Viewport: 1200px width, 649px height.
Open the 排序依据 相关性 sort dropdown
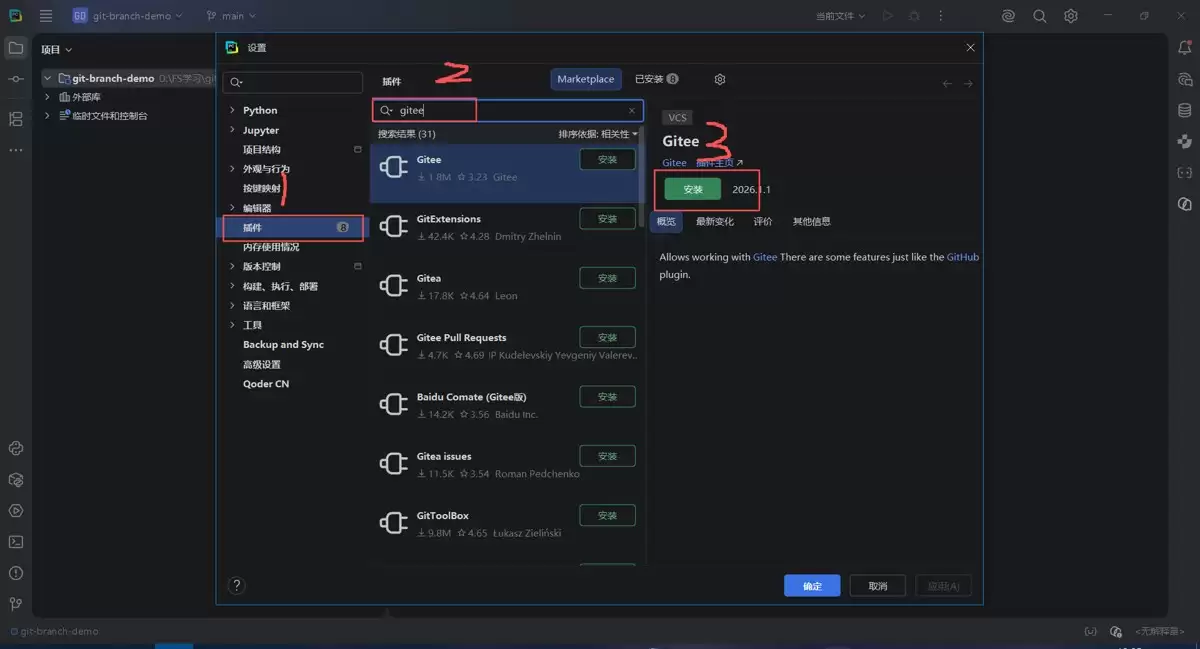[x=597, y=134]
